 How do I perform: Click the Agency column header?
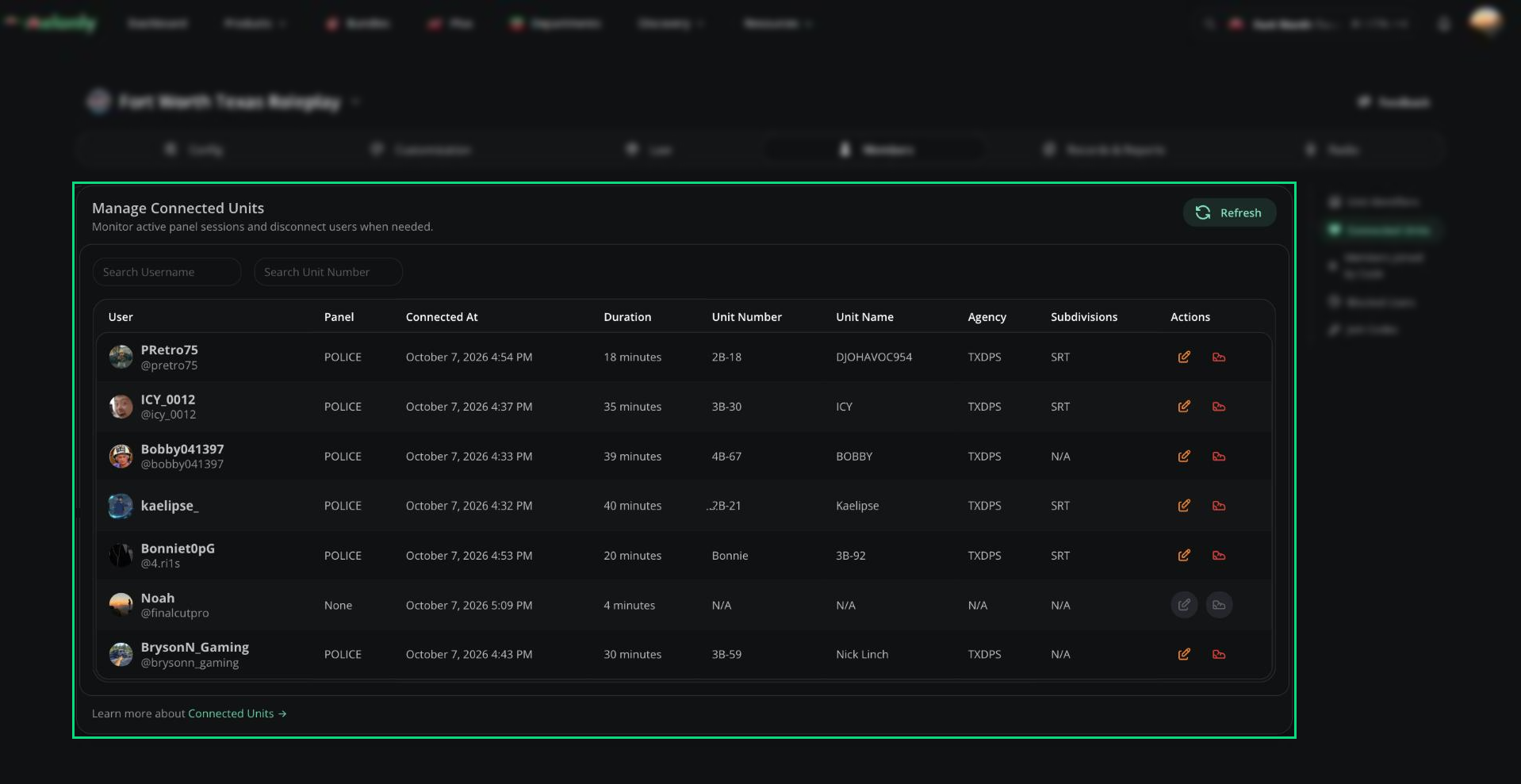[x=987, y=317]
